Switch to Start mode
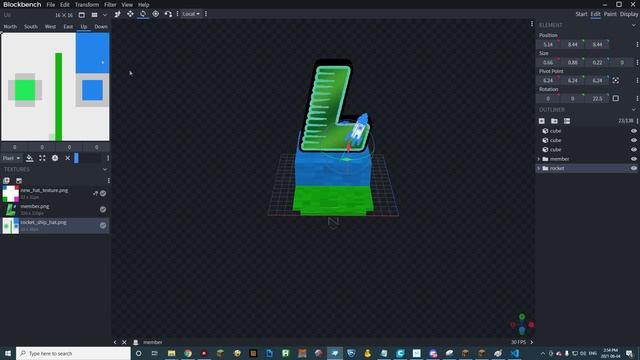The width and height of the screenshot is (640, 360). (581, 14)
